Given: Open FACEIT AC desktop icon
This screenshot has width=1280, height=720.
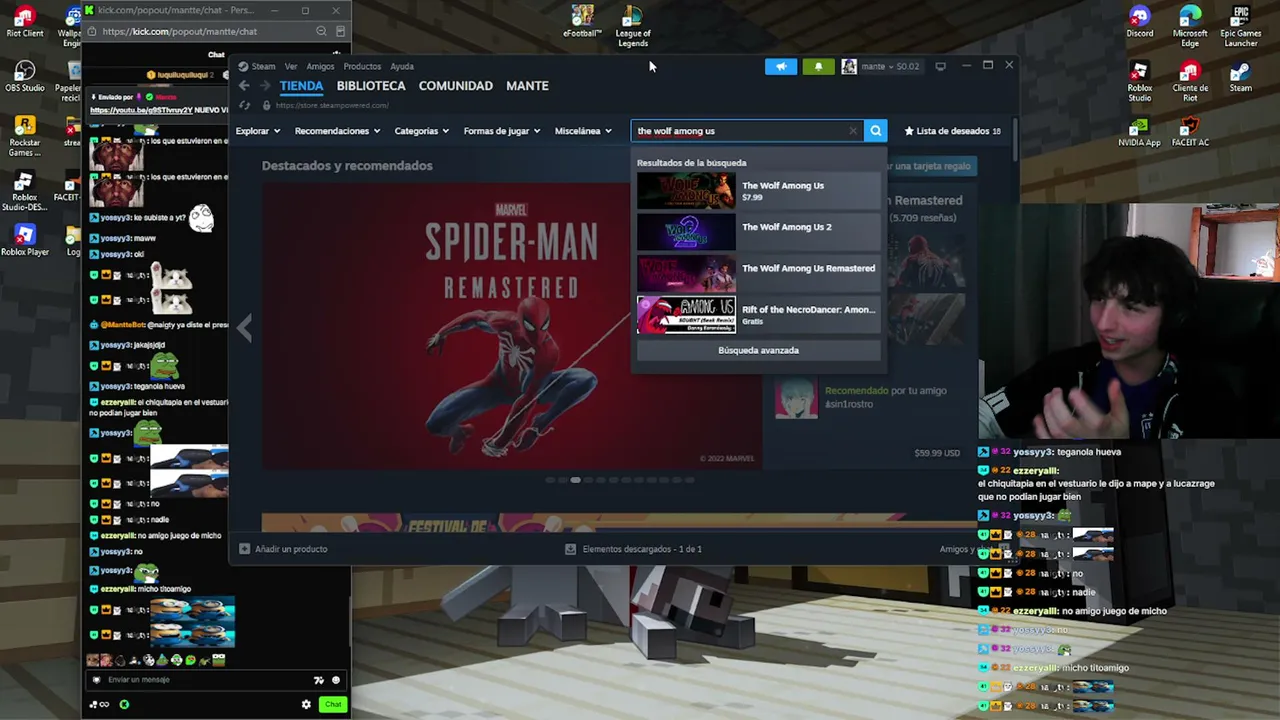Looking at the screenshot, I should (x=1190, y=132).
